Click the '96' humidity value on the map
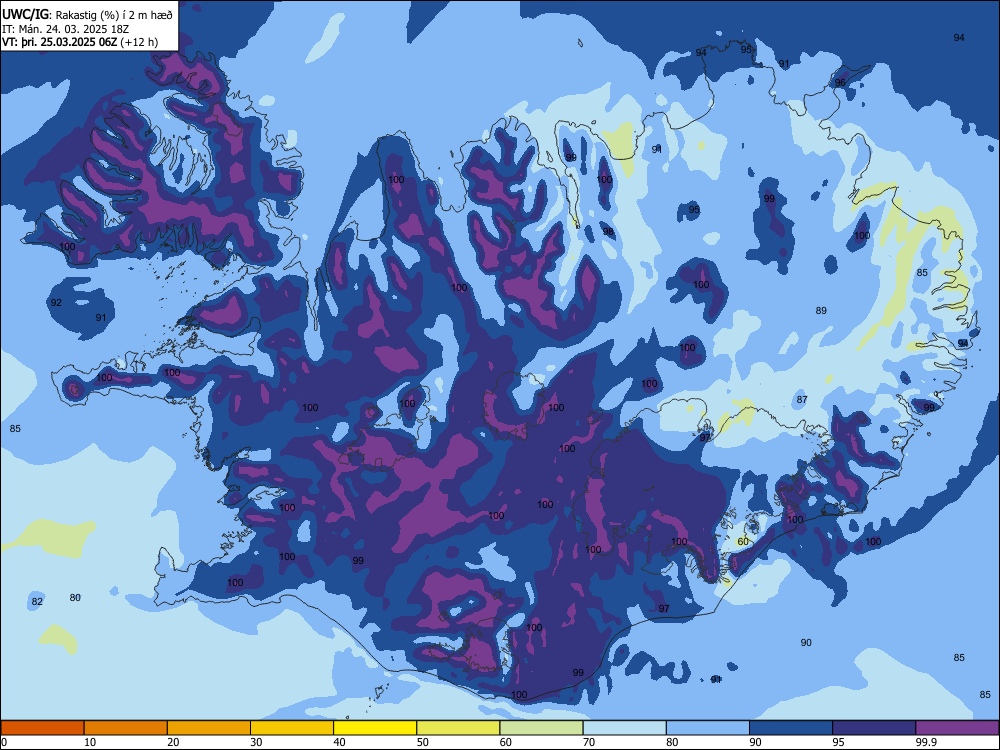 840,83
